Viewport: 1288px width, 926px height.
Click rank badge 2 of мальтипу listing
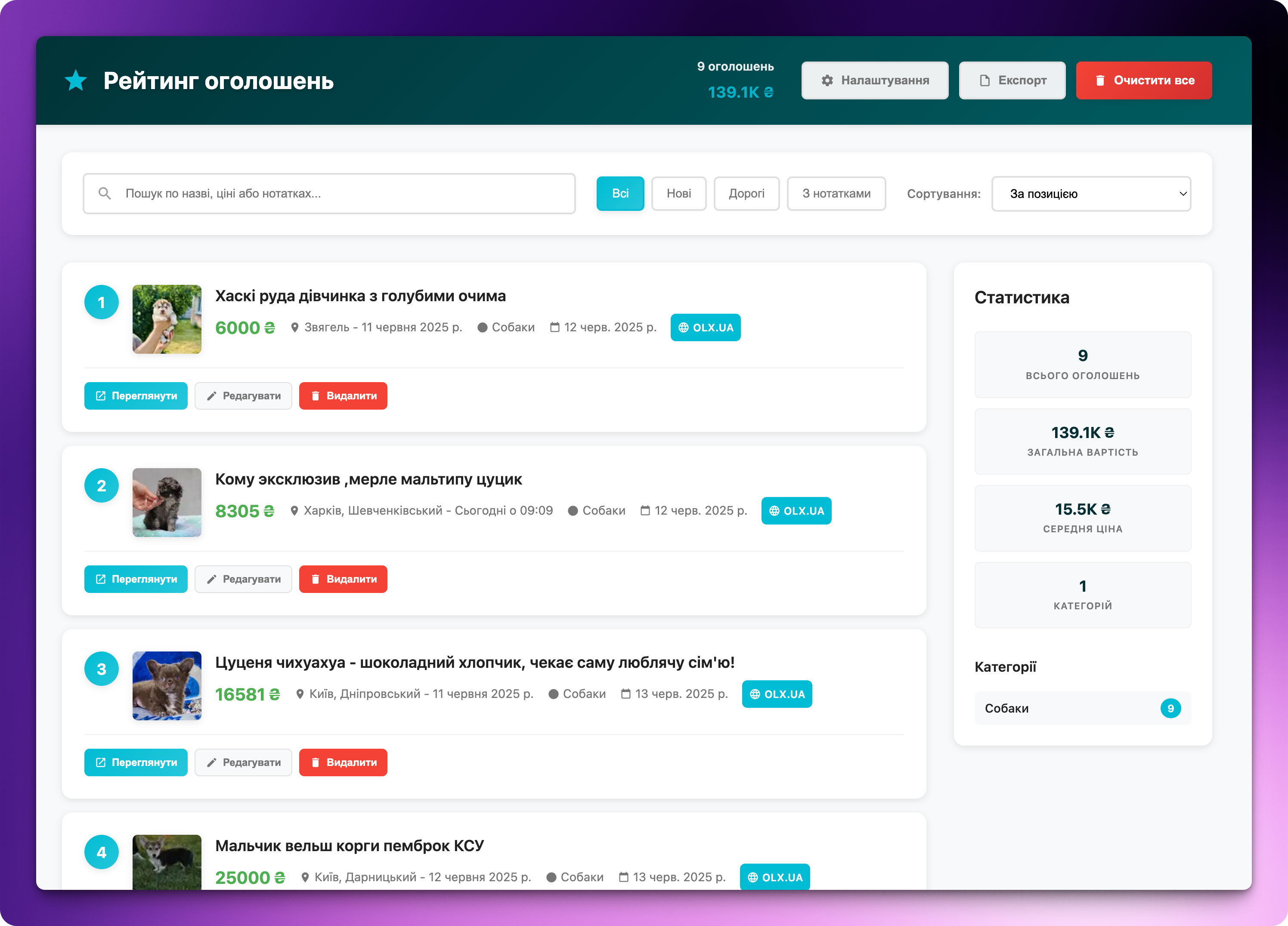point(102,485)
